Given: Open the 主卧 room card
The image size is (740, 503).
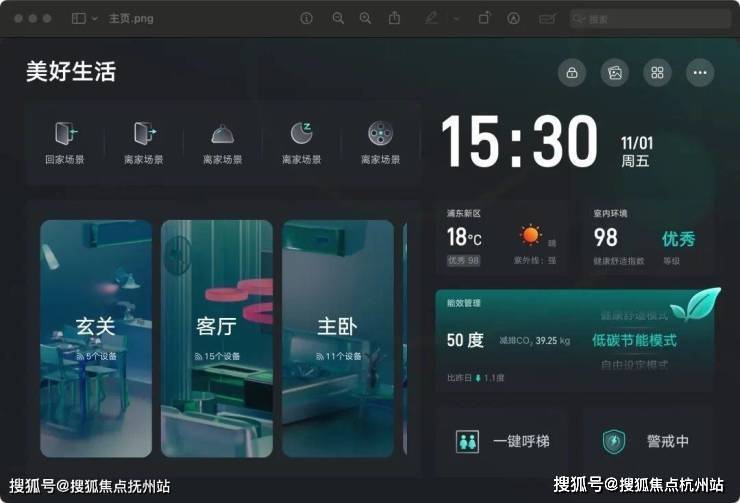Looking at the screenshot, I should click(x=337, y=338).
